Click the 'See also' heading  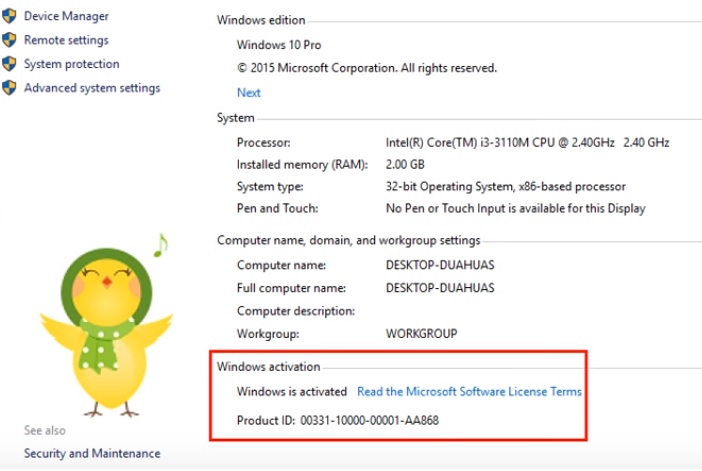point(45,431)
